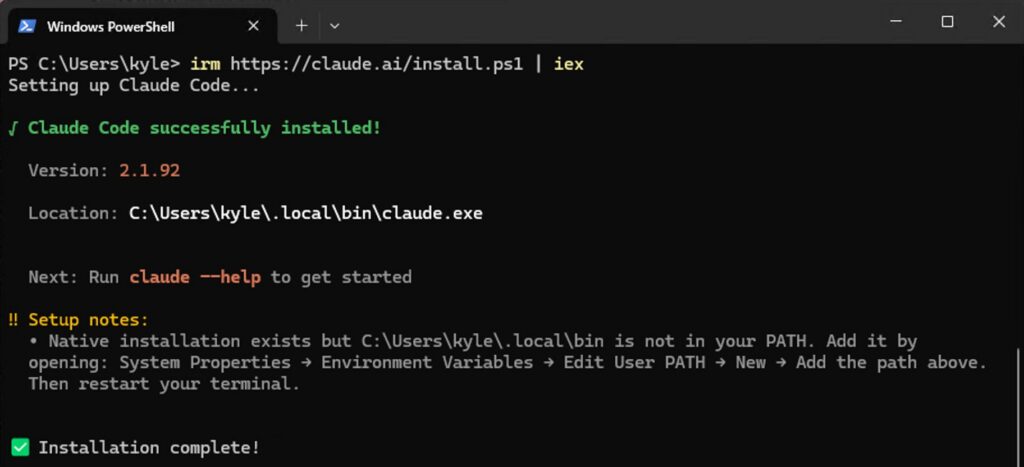
Task: Close the terminal window
Action: point(998,21)
